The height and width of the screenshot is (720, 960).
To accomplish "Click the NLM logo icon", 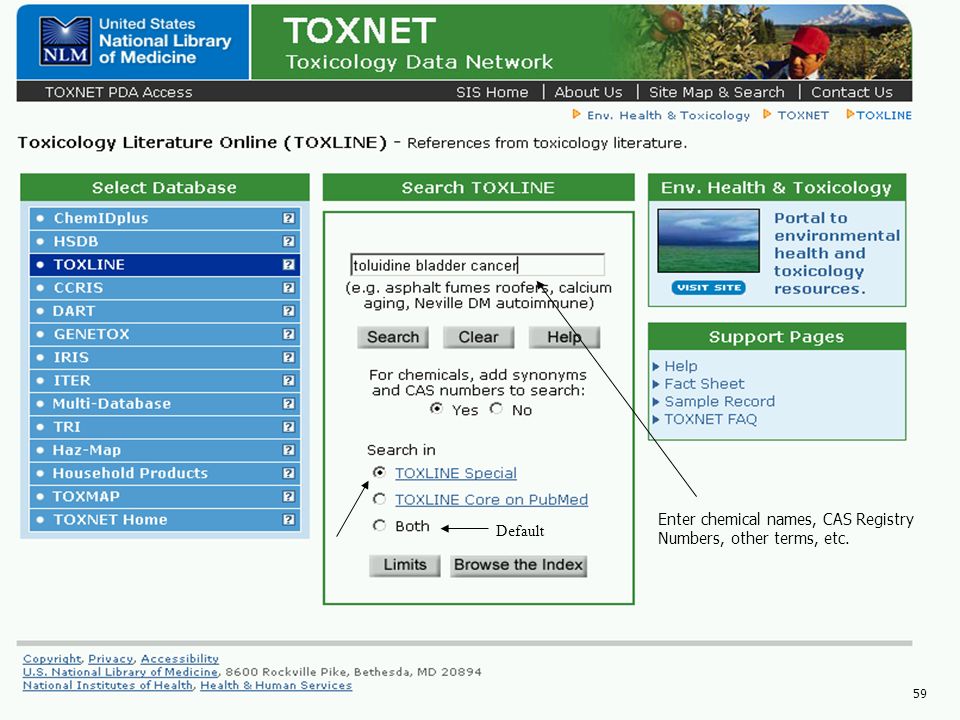I will [x=65, y=41].
